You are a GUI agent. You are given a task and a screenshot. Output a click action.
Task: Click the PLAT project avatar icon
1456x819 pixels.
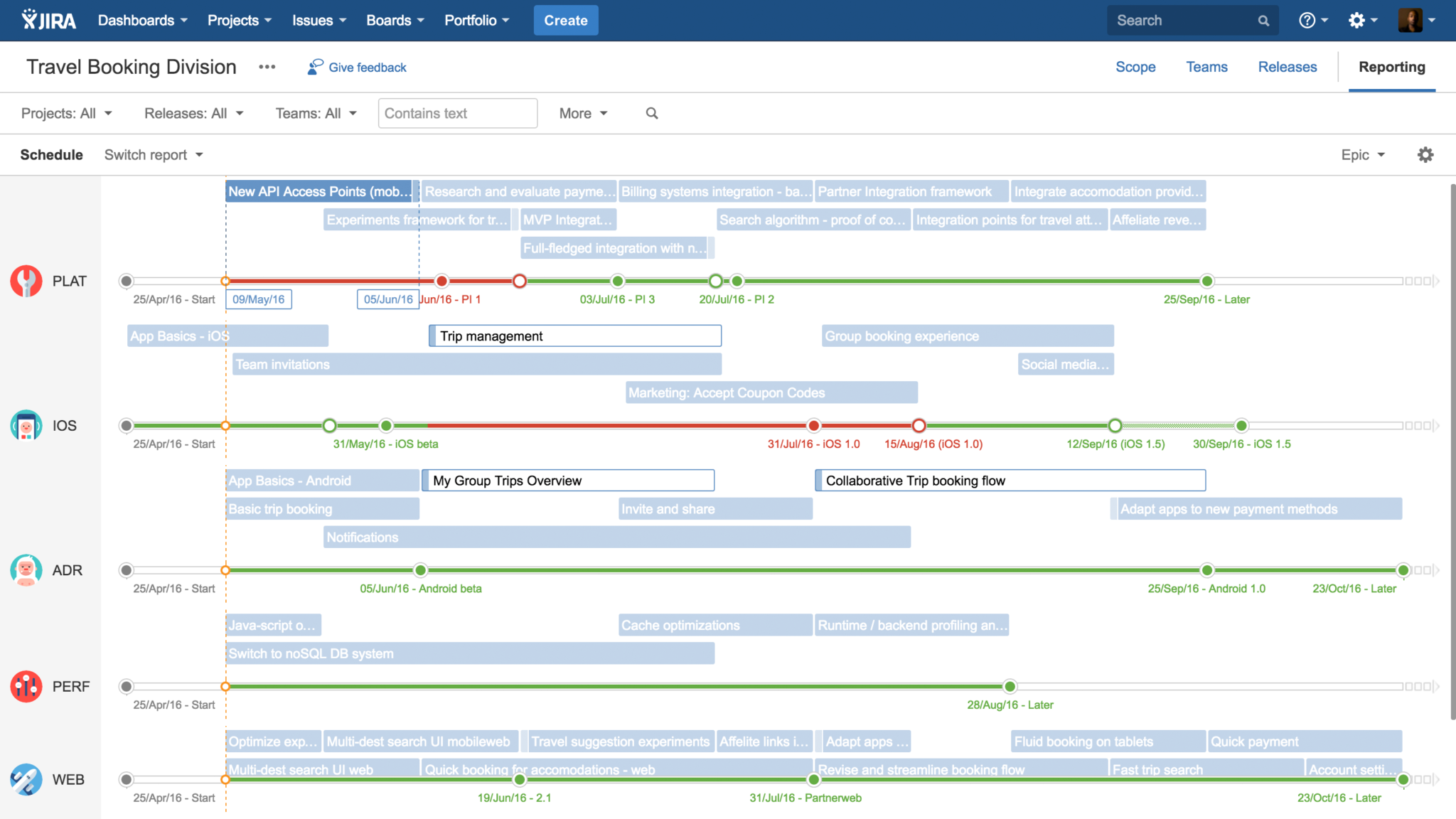tap(26, 281)
